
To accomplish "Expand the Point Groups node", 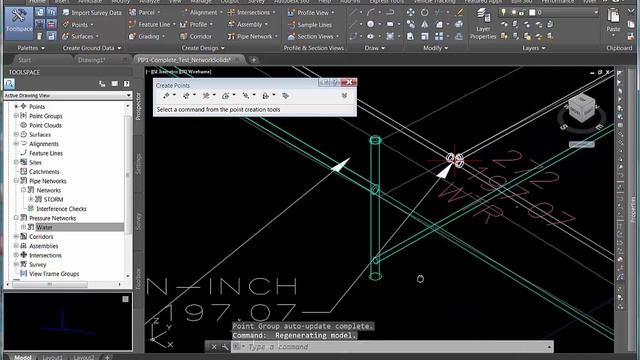I will coord(16,116).
